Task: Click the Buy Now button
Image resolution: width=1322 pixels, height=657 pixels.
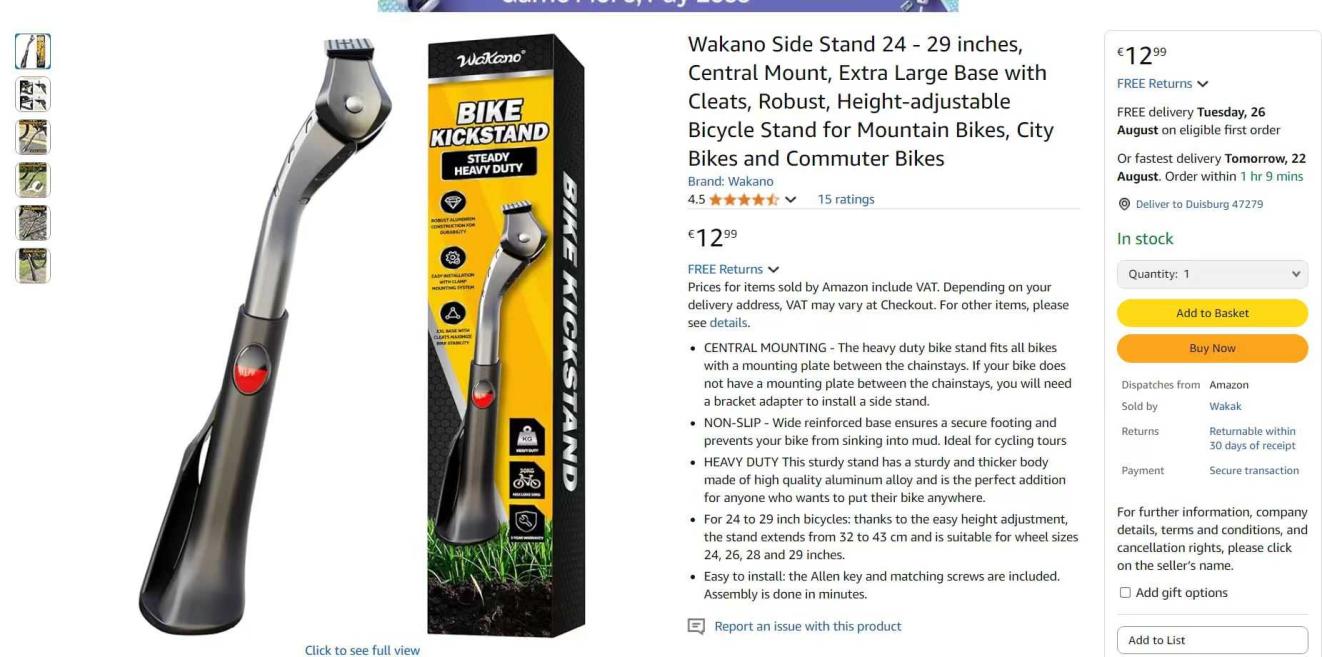Action: pyautogui.click(x=1212, y=348)
